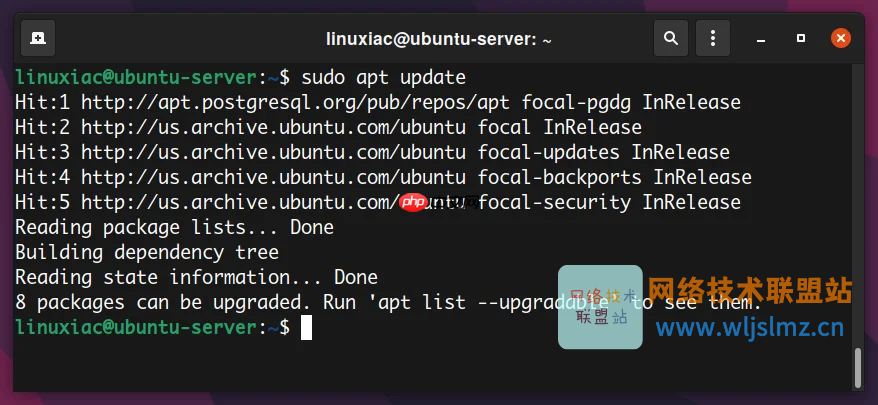Click the terminal cursor at last prompt
Screen dimensions: 878x405
pyautogui.click(x=306, y=328)
